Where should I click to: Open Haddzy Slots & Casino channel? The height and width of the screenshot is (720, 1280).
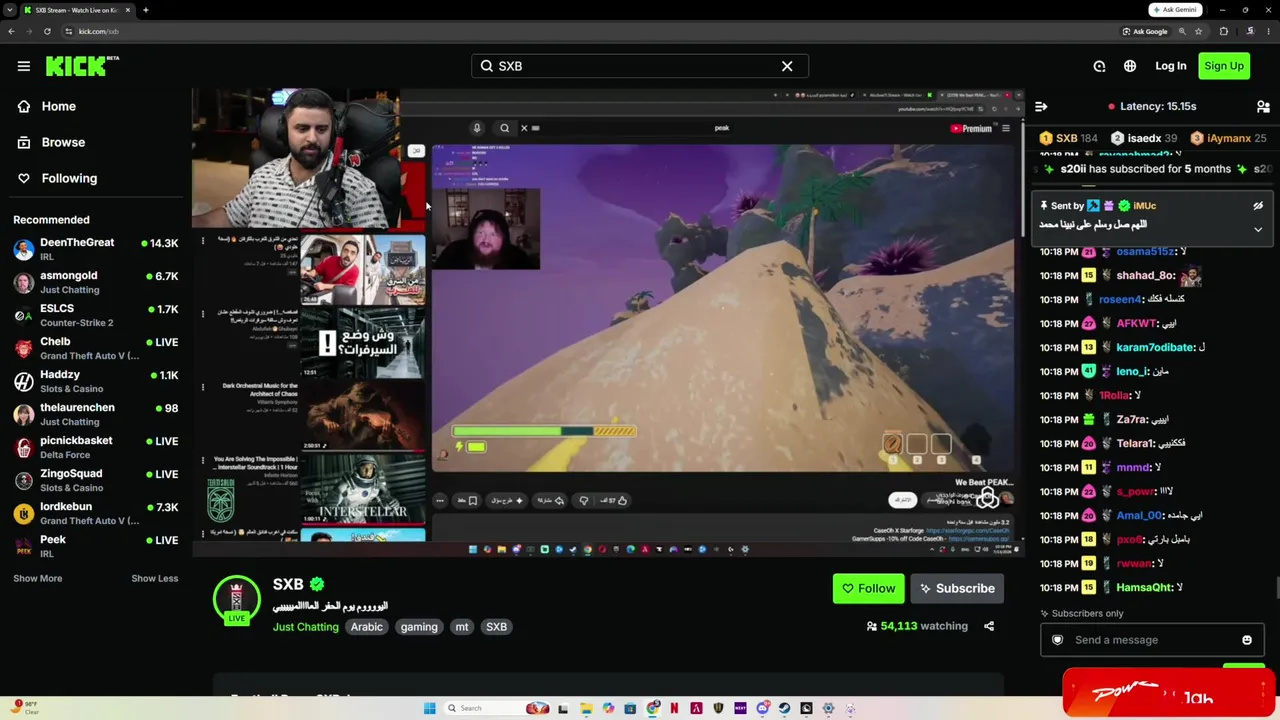[x=96, y=381]
